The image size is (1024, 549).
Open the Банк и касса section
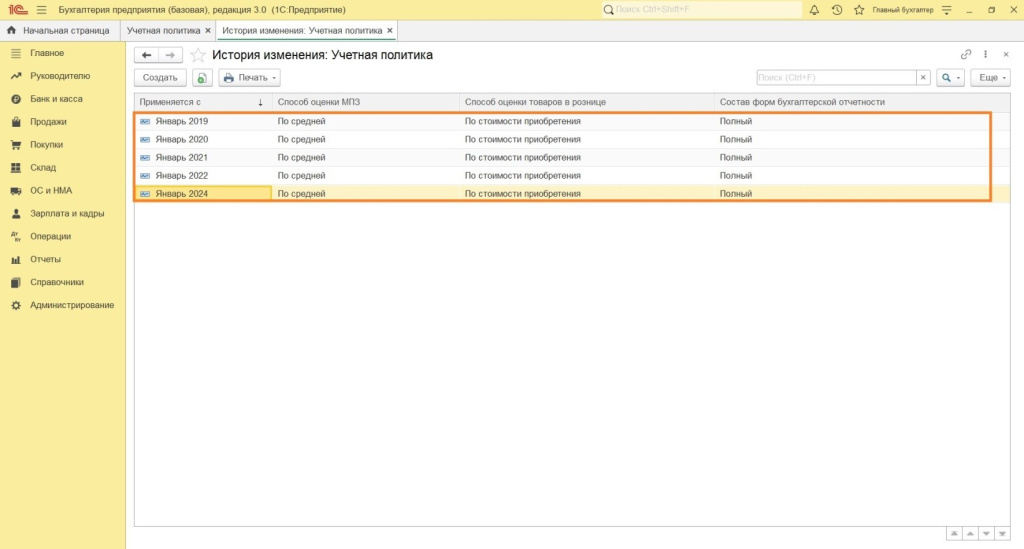point(56,99)
